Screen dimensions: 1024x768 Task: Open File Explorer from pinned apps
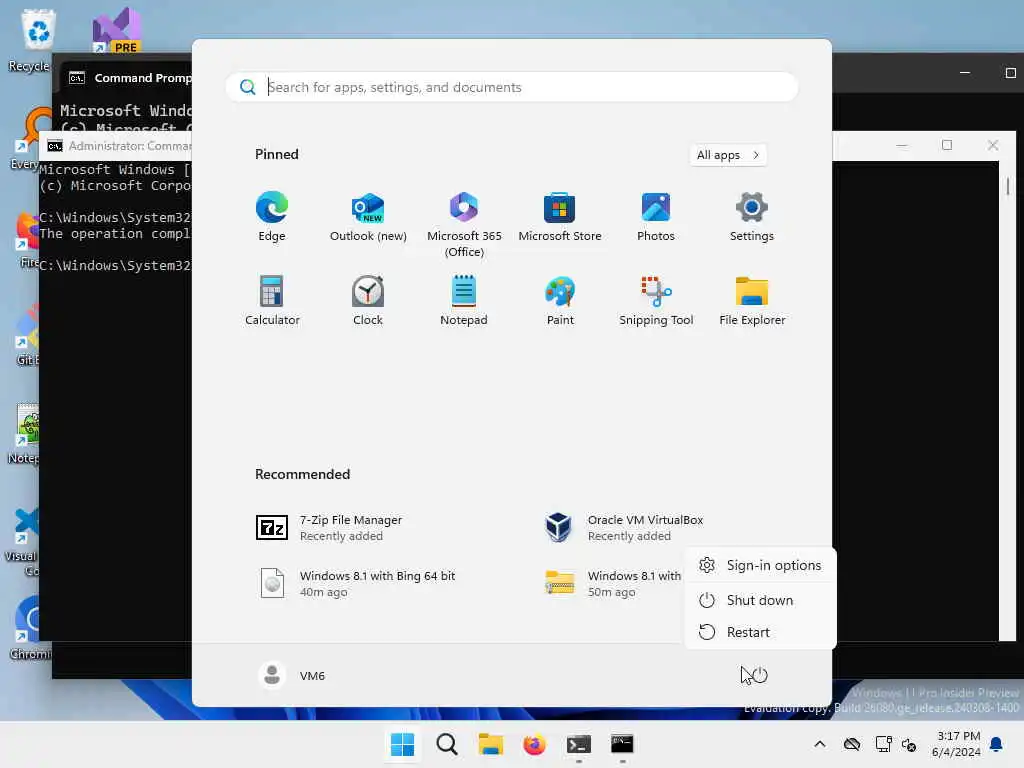[x=752, y=300]
